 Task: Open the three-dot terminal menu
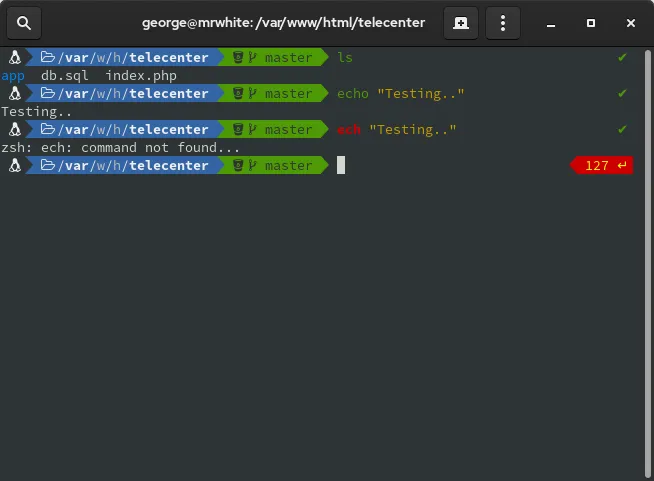coord(503,23)
